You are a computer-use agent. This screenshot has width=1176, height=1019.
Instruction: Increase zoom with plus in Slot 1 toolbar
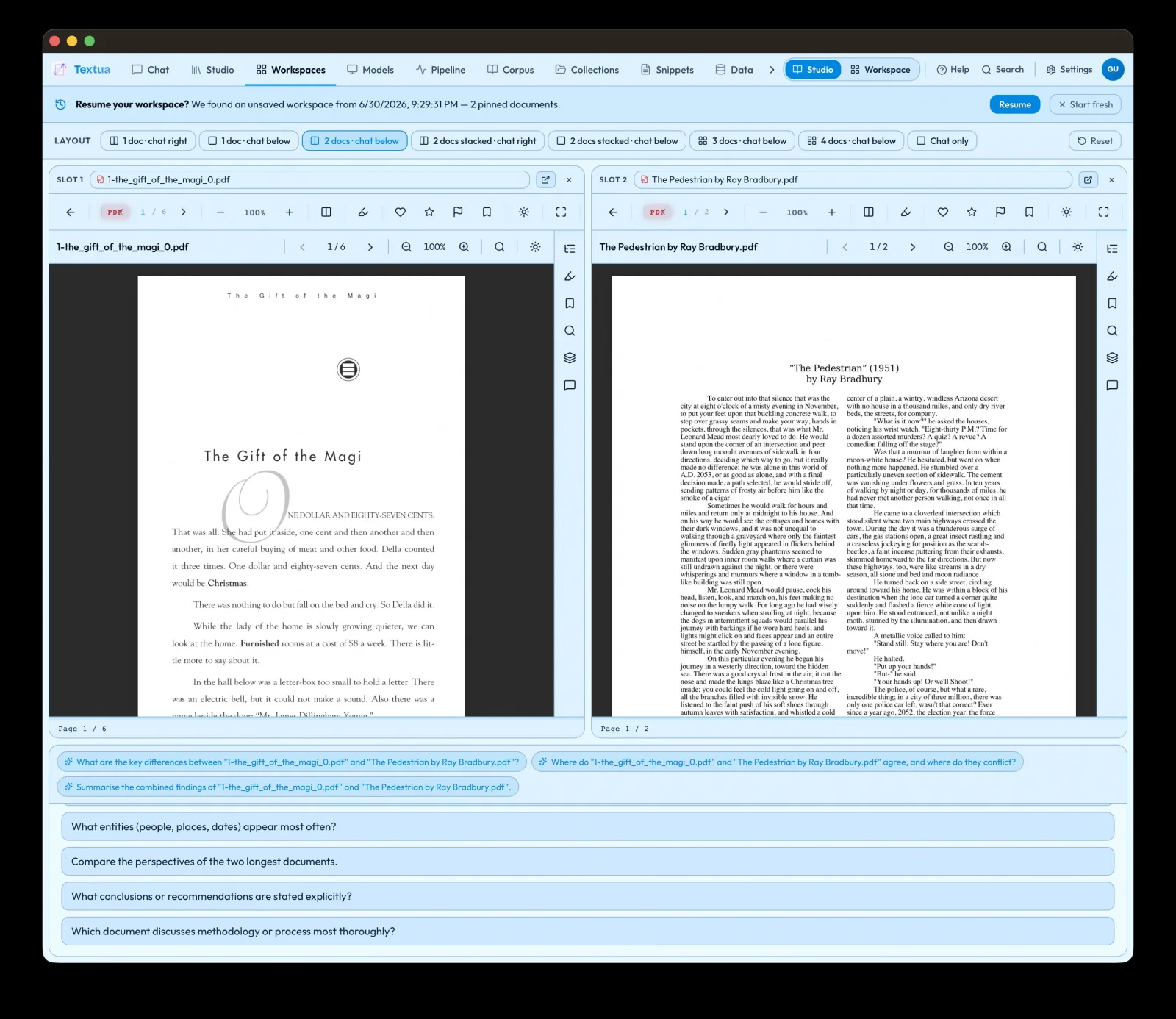point(290,212)
